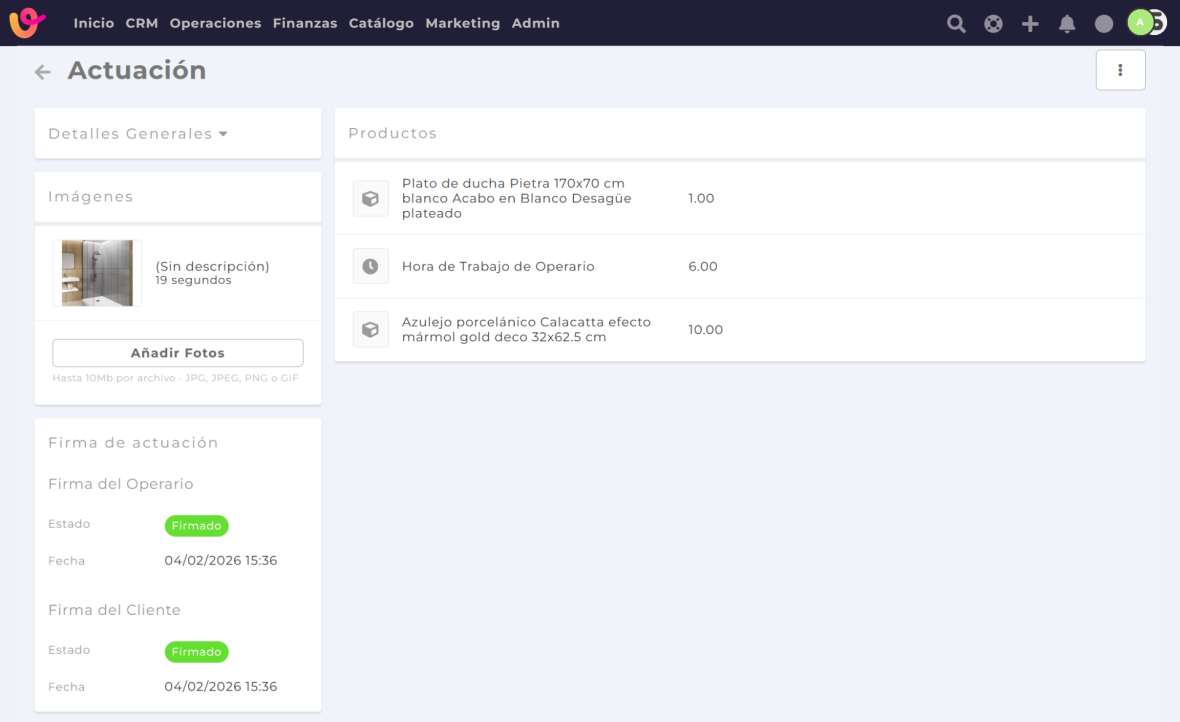Screen dimensions: 1180x722
Task: Open the green user avatar menu
Action: (x=1140, y=22)
